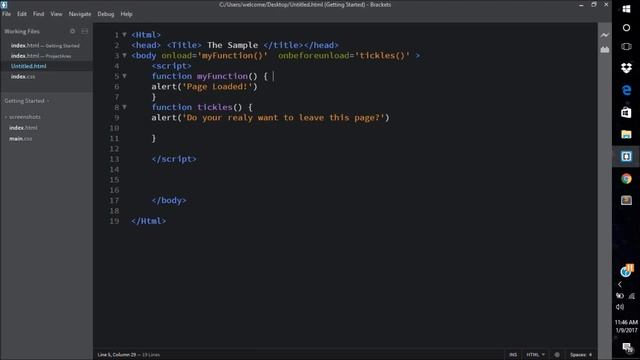Image resolution: width=640 pixels, height=360 pixels.
Task: Open main.css in the project tree
Action: pyautogui.click(x=20, y=139)
